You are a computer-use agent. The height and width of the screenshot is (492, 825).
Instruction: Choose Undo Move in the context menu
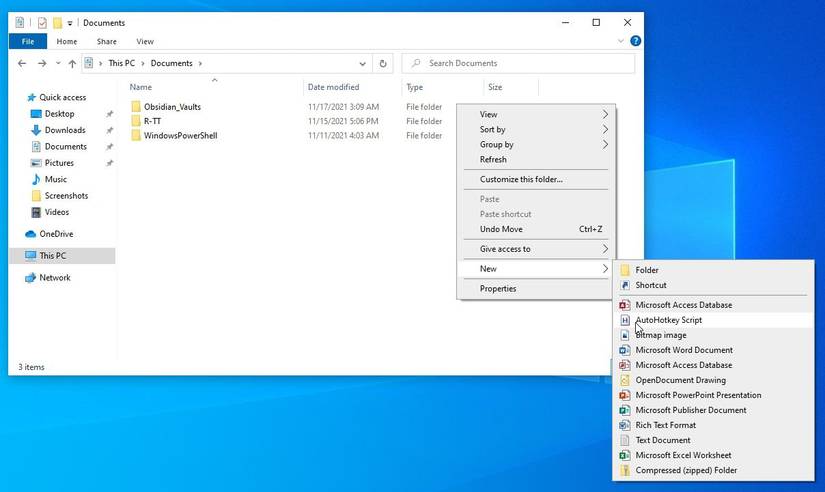click(x=536, y=229)
